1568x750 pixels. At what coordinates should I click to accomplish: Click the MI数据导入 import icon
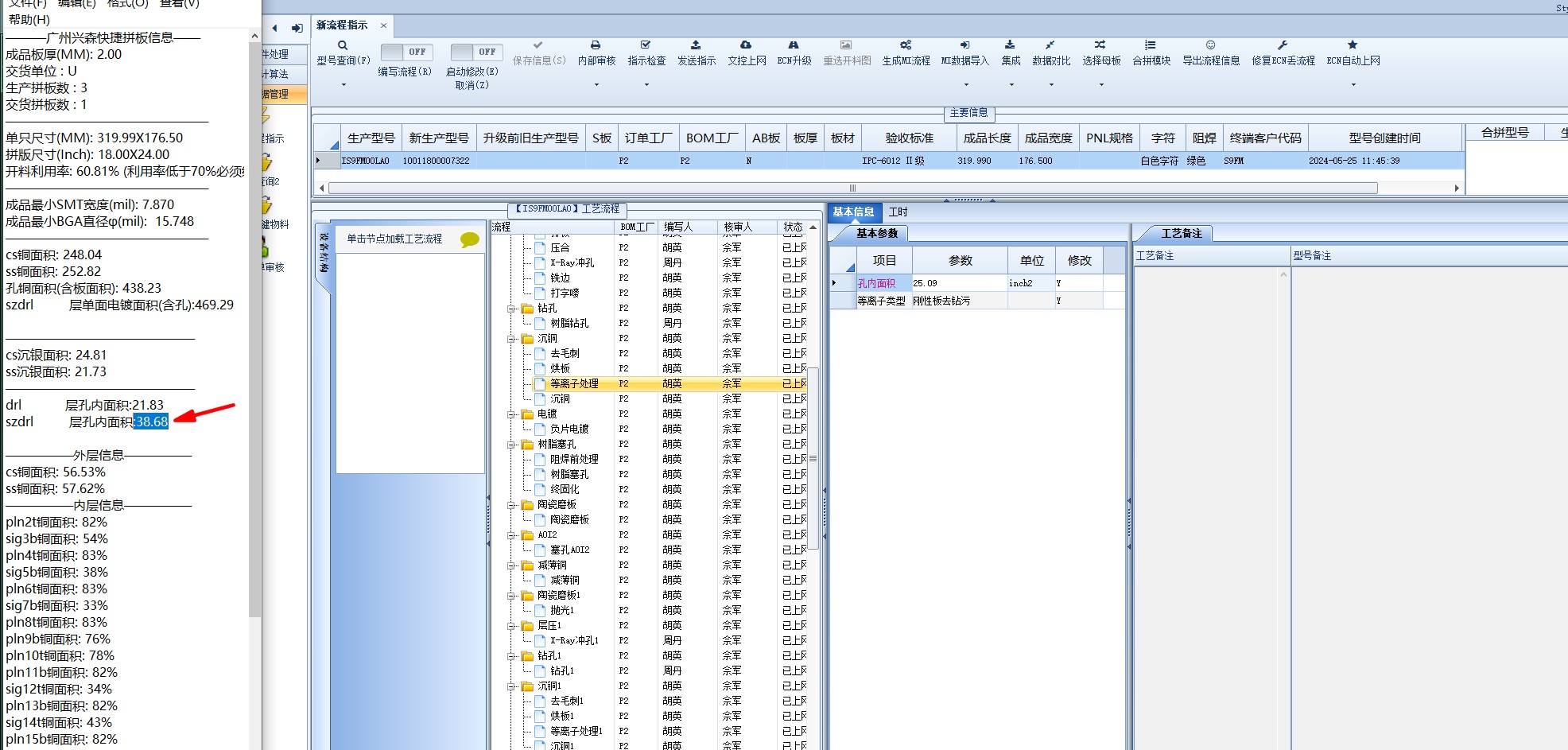(x=964, y=45)
